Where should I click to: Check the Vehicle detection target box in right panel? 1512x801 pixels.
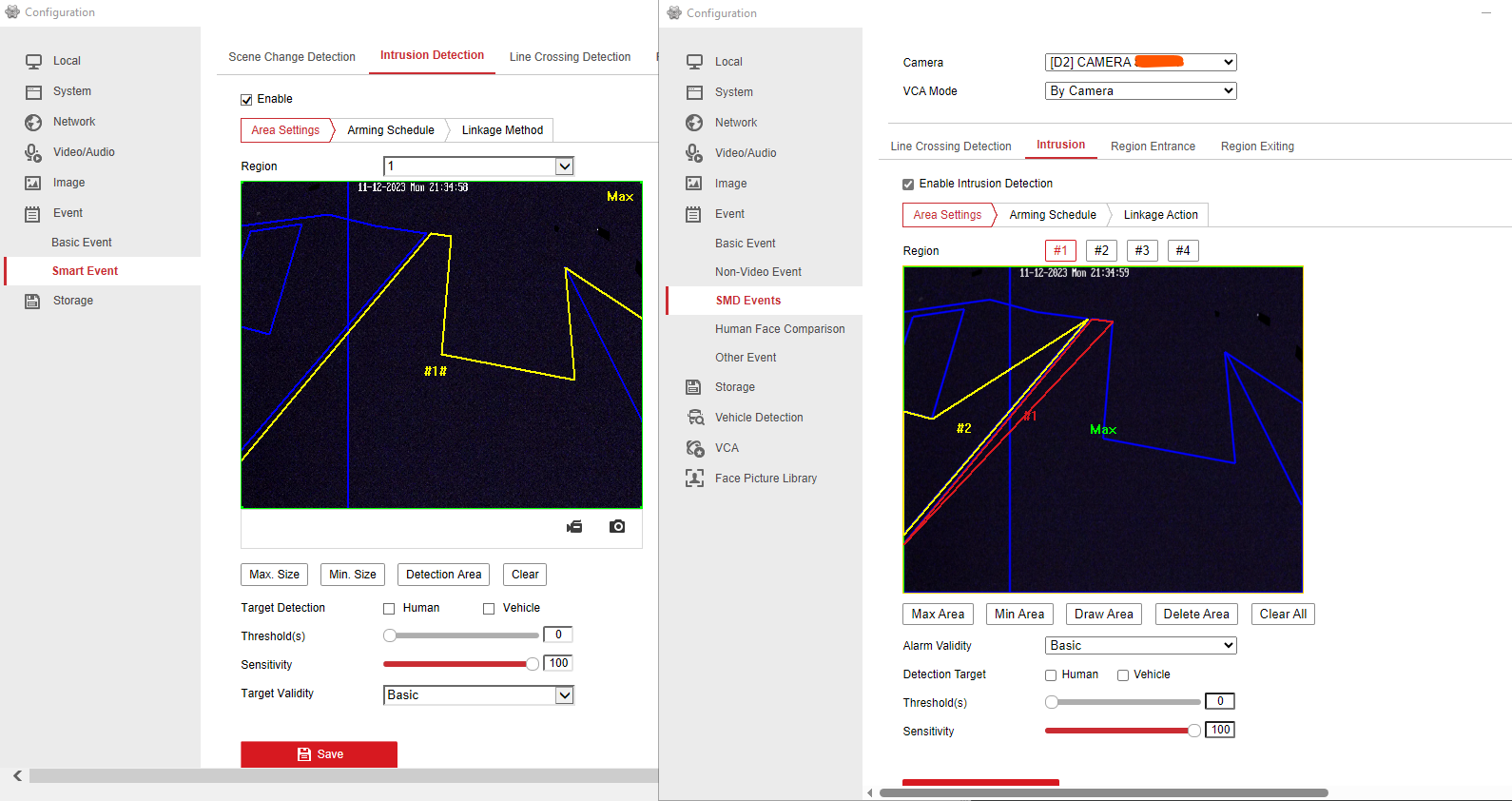click(x=1123, y=675)
